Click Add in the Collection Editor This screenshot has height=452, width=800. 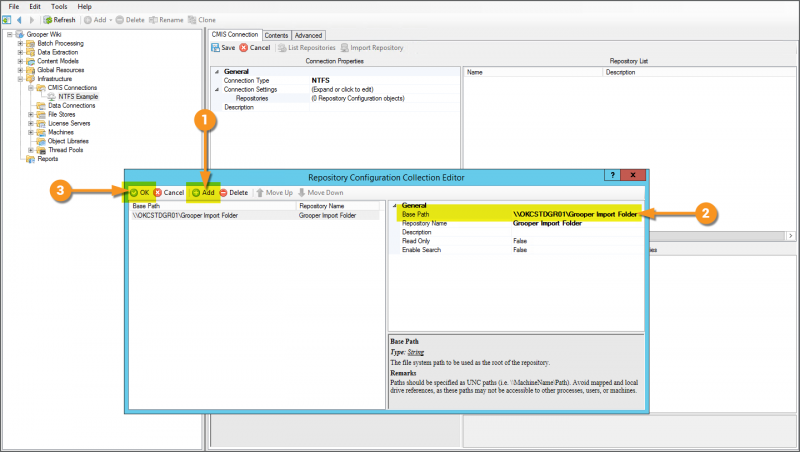pos(203,192)
